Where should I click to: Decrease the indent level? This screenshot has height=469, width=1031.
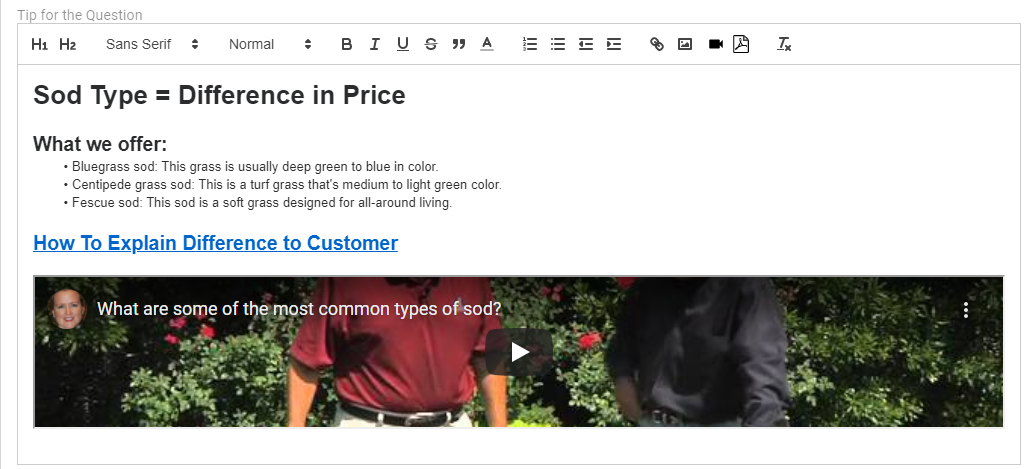586,44
